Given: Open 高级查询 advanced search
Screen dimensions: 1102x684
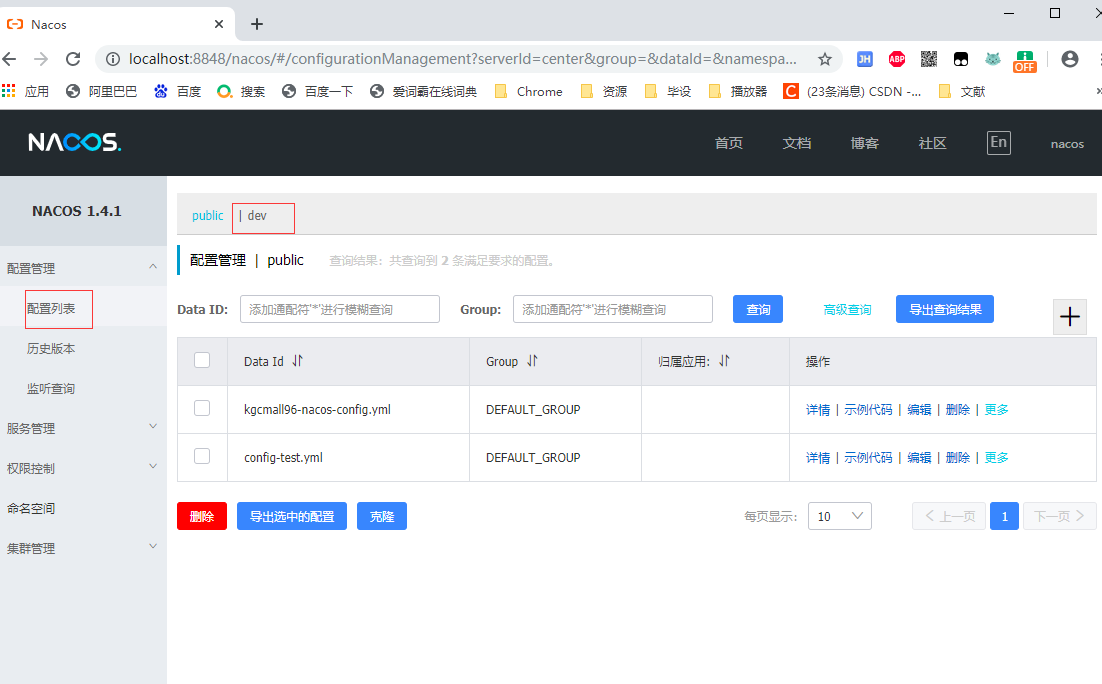Looking at the screenshot, I should (x=847, y=310).
